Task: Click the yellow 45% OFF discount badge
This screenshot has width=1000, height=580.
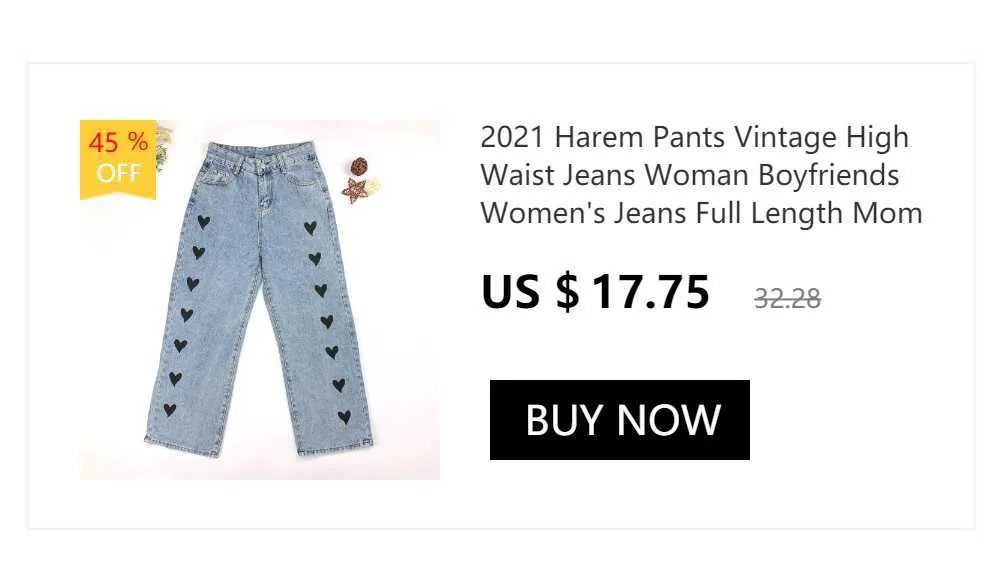Action: click(118, 159)
